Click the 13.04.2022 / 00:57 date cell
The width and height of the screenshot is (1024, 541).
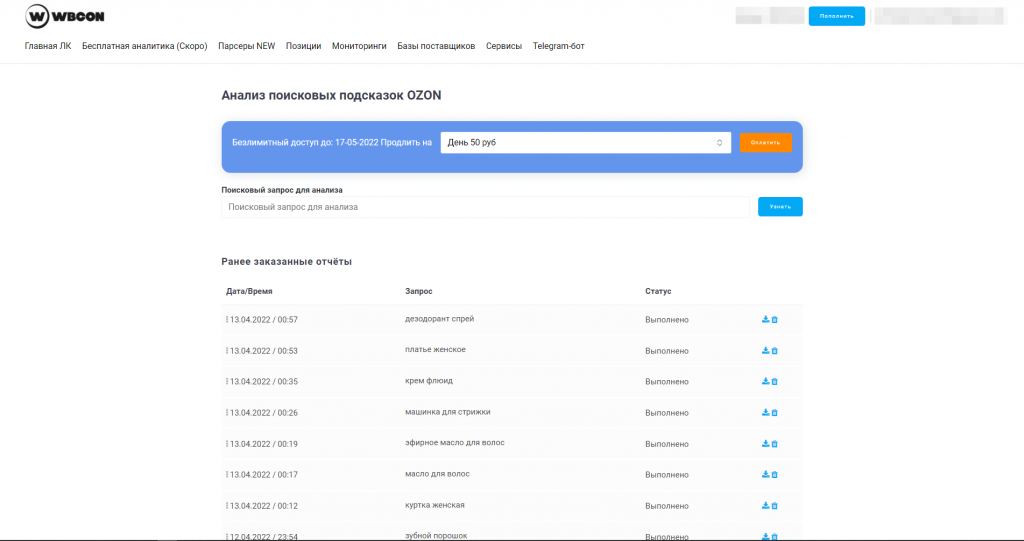[264, 320]
